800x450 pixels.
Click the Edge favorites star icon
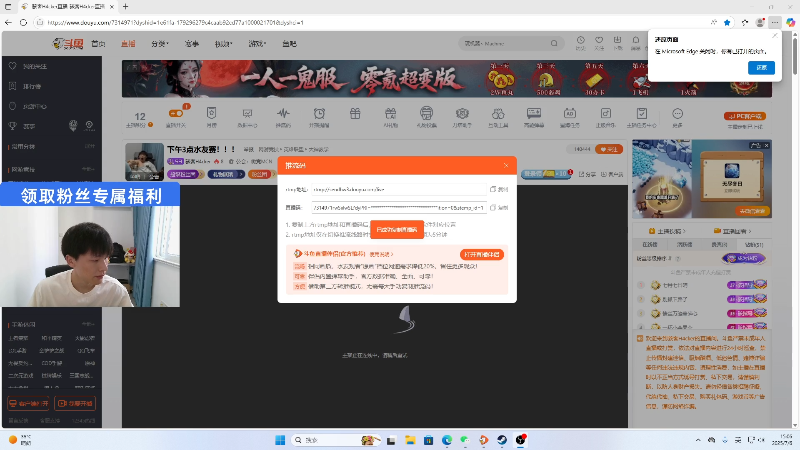727,22
